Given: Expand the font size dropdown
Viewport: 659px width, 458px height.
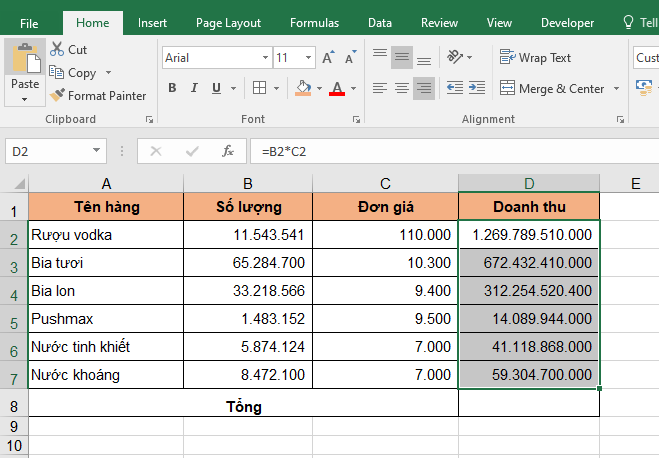Looking at the screenshot, I should click(309, 58).
